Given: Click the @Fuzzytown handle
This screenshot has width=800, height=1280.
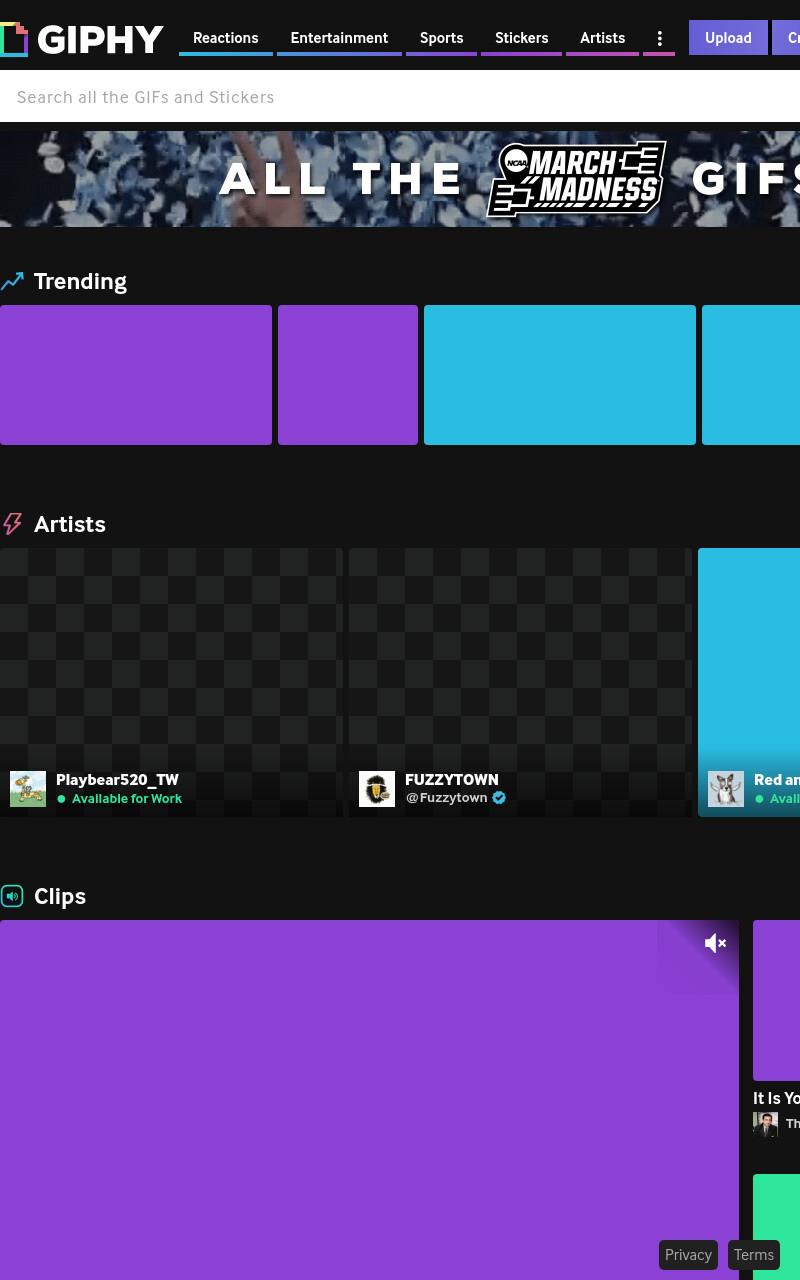Looking at the screenshot, I should [446, 798].
